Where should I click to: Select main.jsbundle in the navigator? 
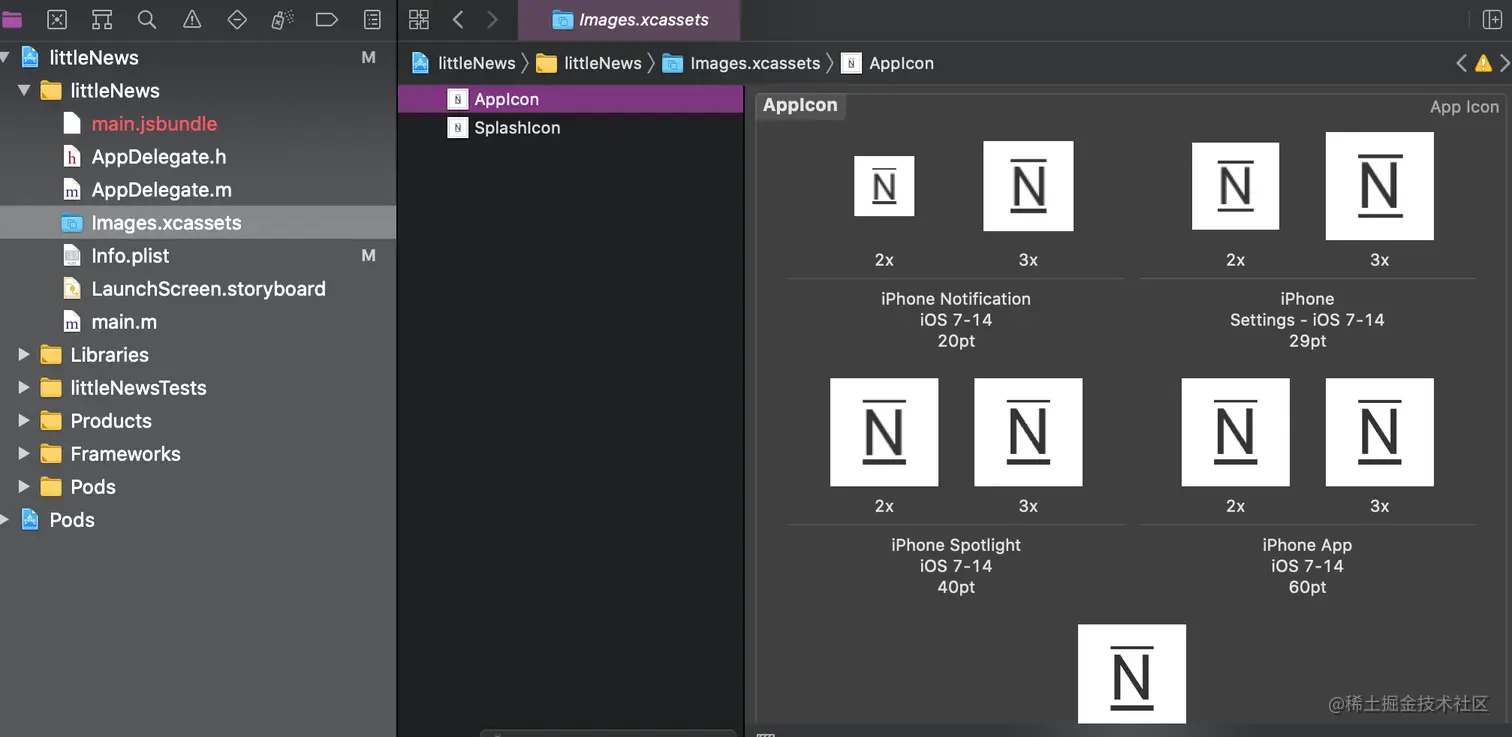pyautogui.click(x=198, y=124)
